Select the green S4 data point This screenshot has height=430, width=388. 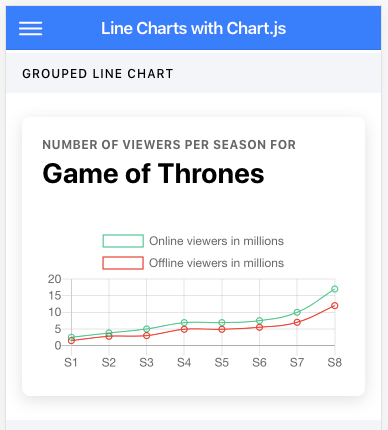click(x=184, y=322)
